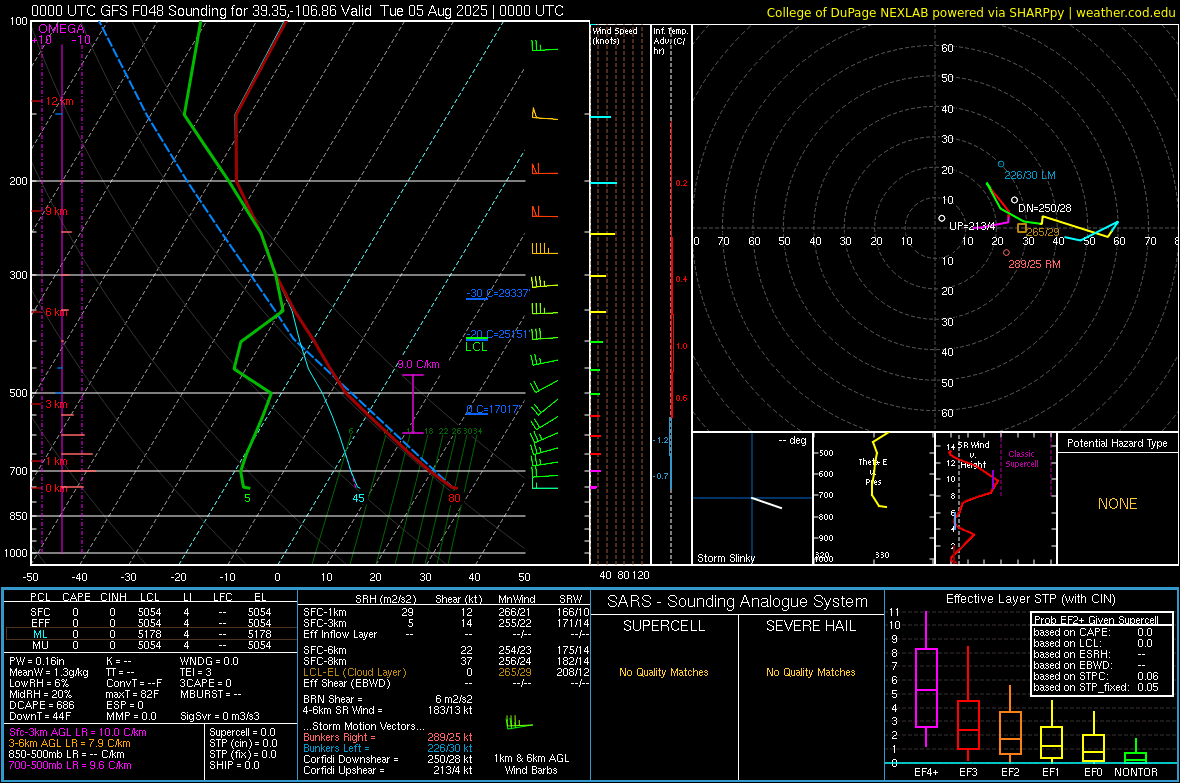Click the SRH (m2/s2) column header
This screenshot has height=783, width=1180.
coord(385,599)
